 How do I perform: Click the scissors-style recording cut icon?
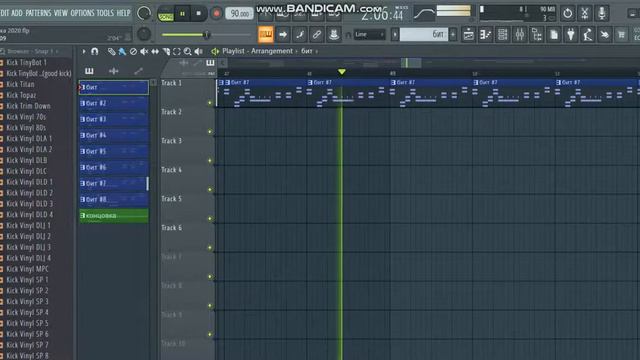584,13
